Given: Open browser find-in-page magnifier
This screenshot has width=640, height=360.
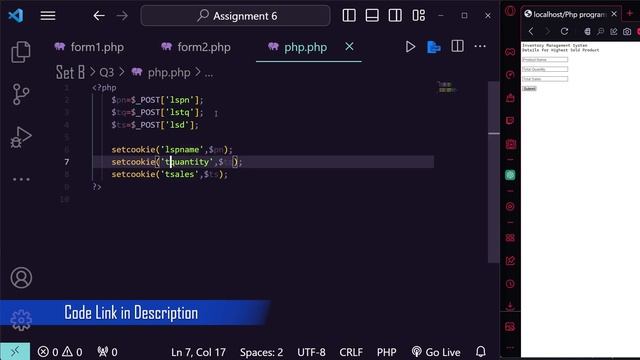Looking at the screenshot, I should coord(600,31).
